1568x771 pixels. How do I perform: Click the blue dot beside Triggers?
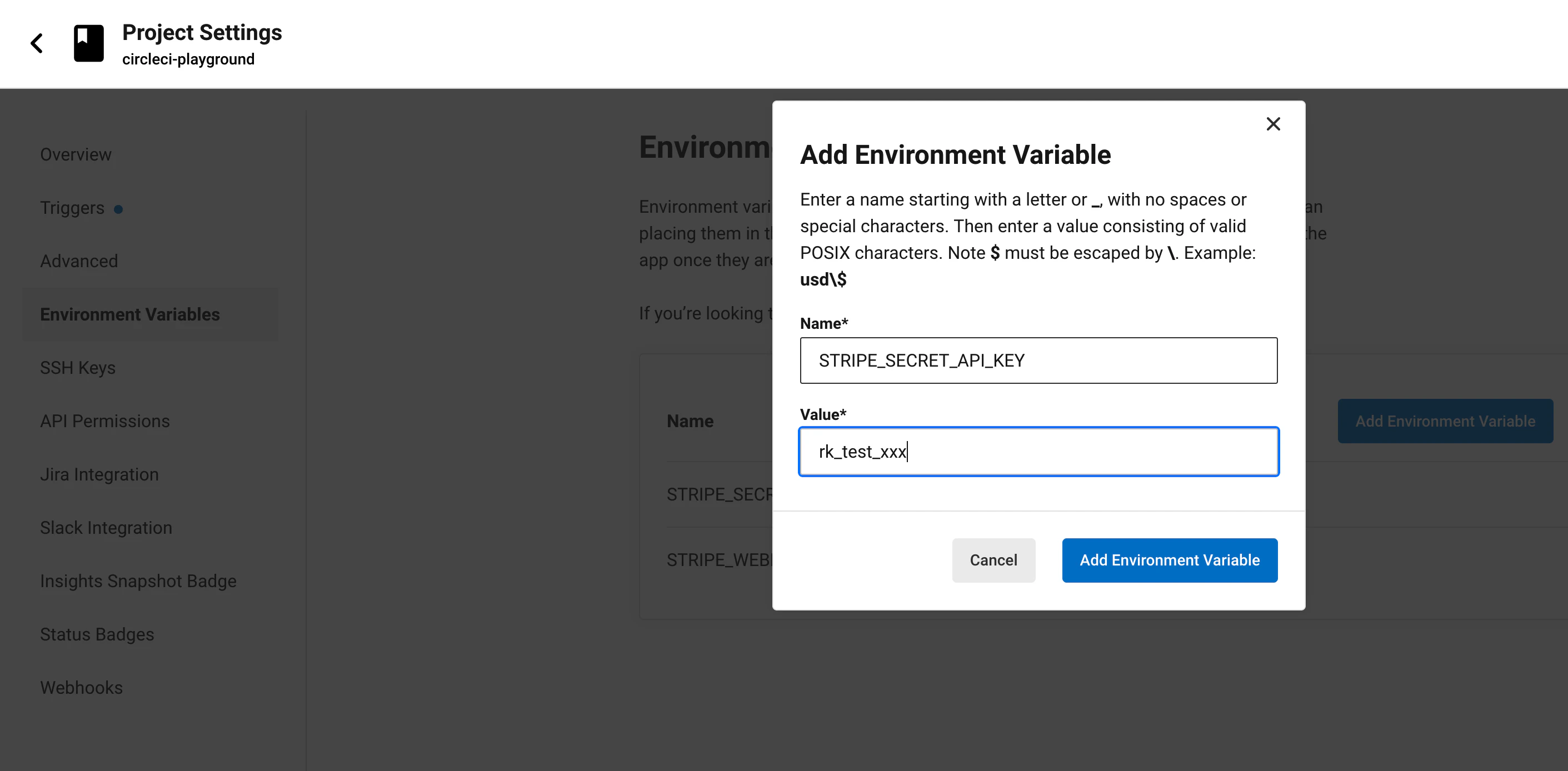click(x=119, y=209)
